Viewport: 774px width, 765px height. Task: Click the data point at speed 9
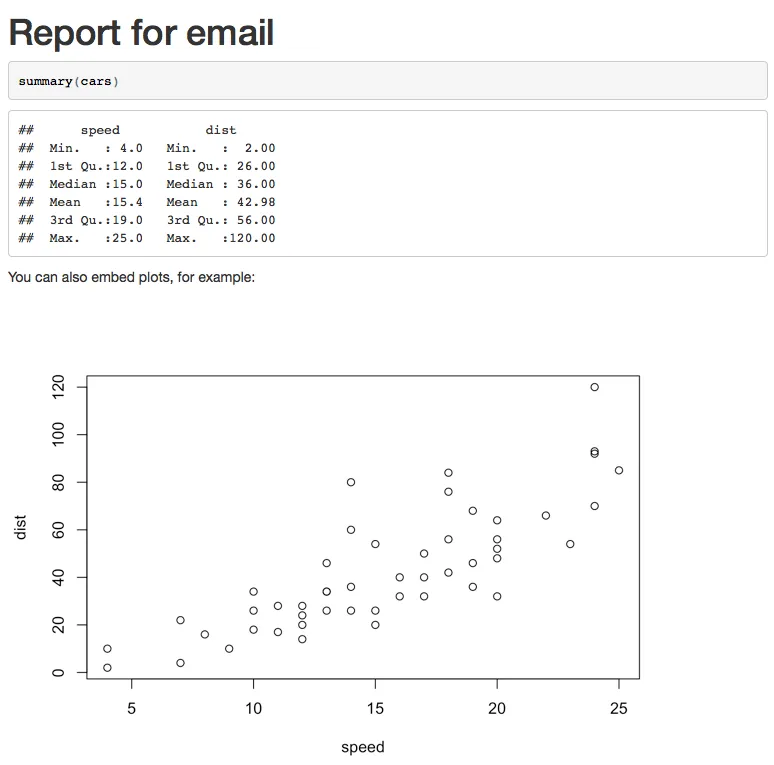click(x=229, y=649)
